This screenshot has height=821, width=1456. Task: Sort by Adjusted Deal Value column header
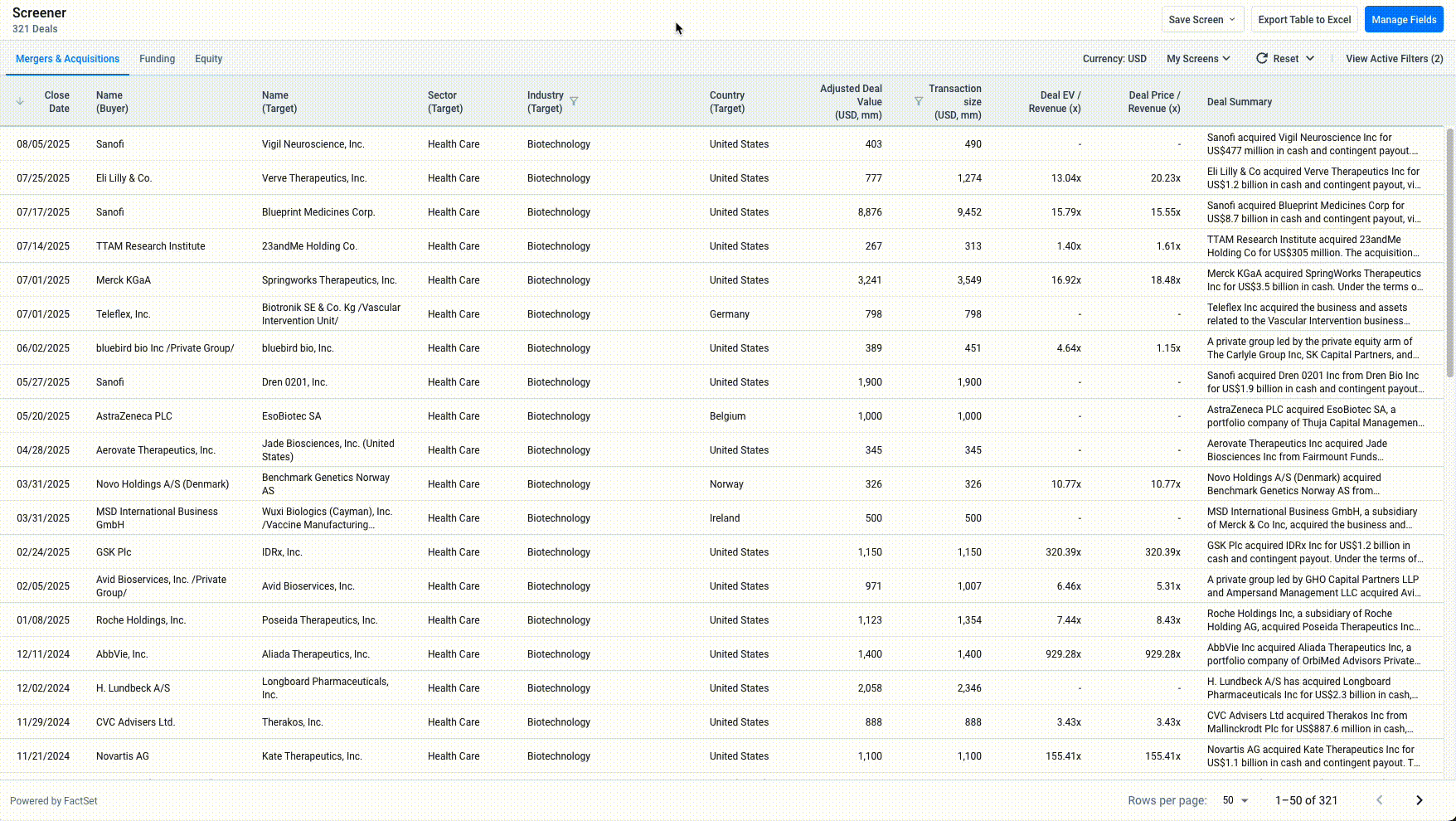[x=851, y=102]
